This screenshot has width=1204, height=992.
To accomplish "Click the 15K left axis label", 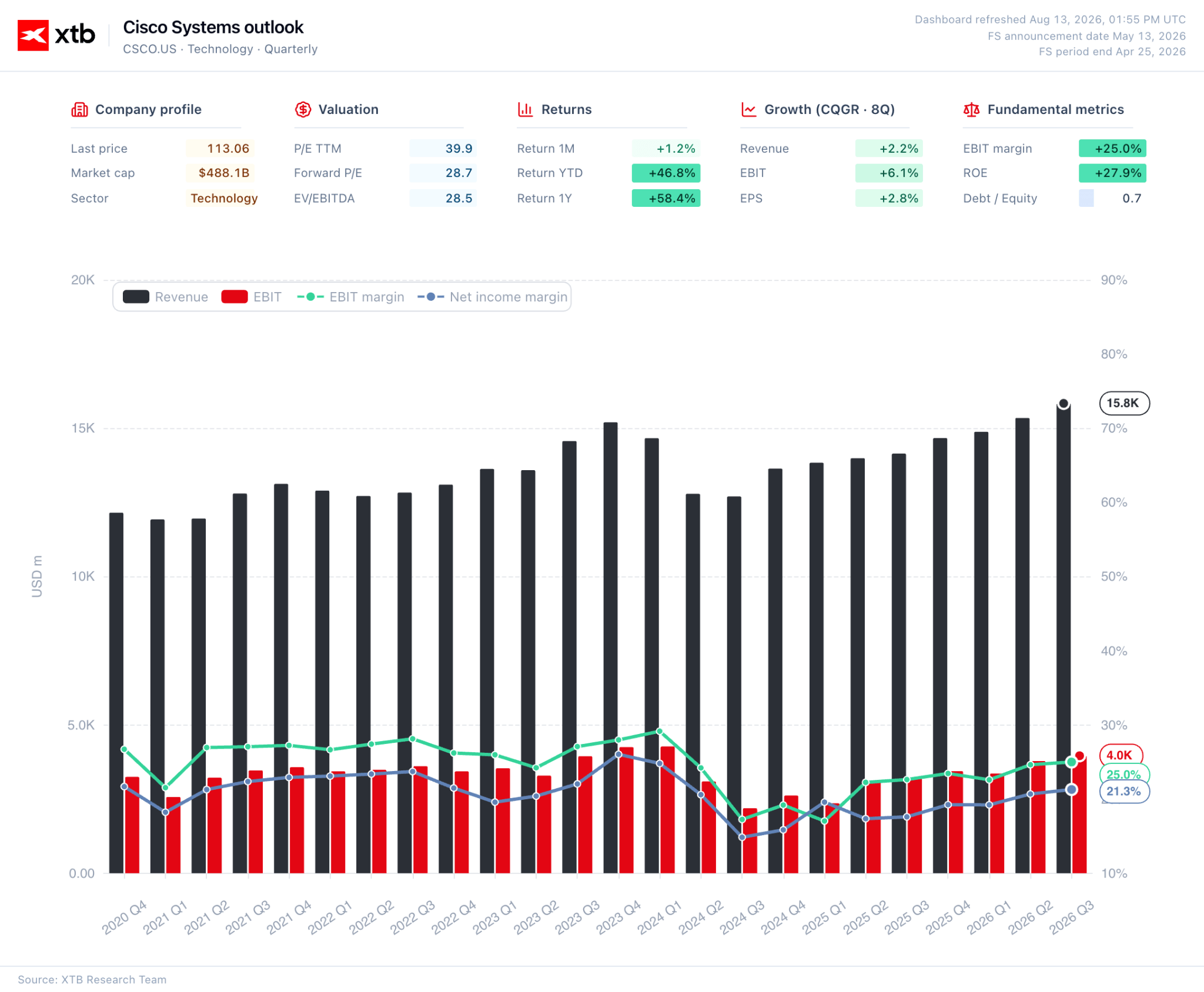I will click(83, 428).
